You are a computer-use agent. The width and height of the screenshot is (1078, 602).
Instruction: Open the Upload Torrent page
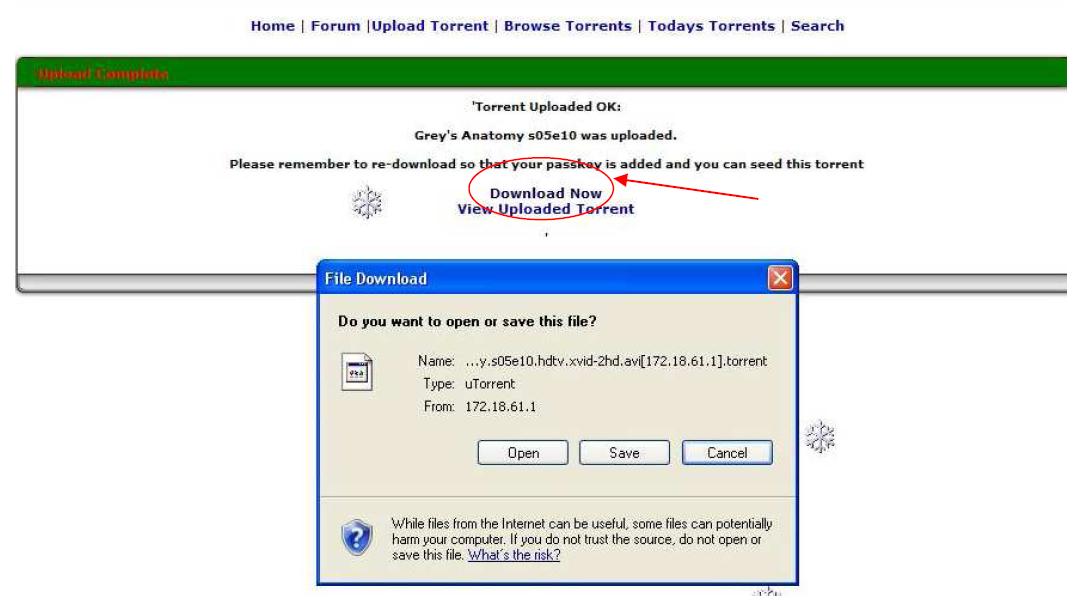430,26
